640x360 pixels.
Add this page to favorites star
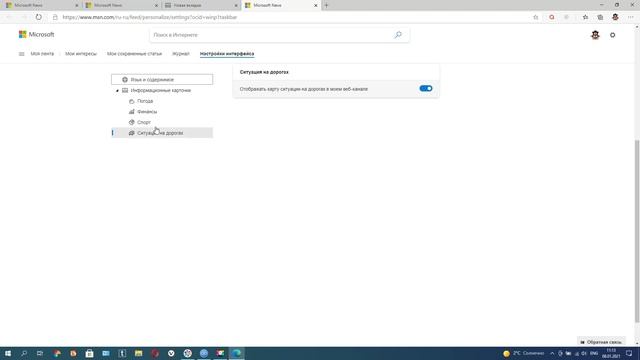point(536,17)
